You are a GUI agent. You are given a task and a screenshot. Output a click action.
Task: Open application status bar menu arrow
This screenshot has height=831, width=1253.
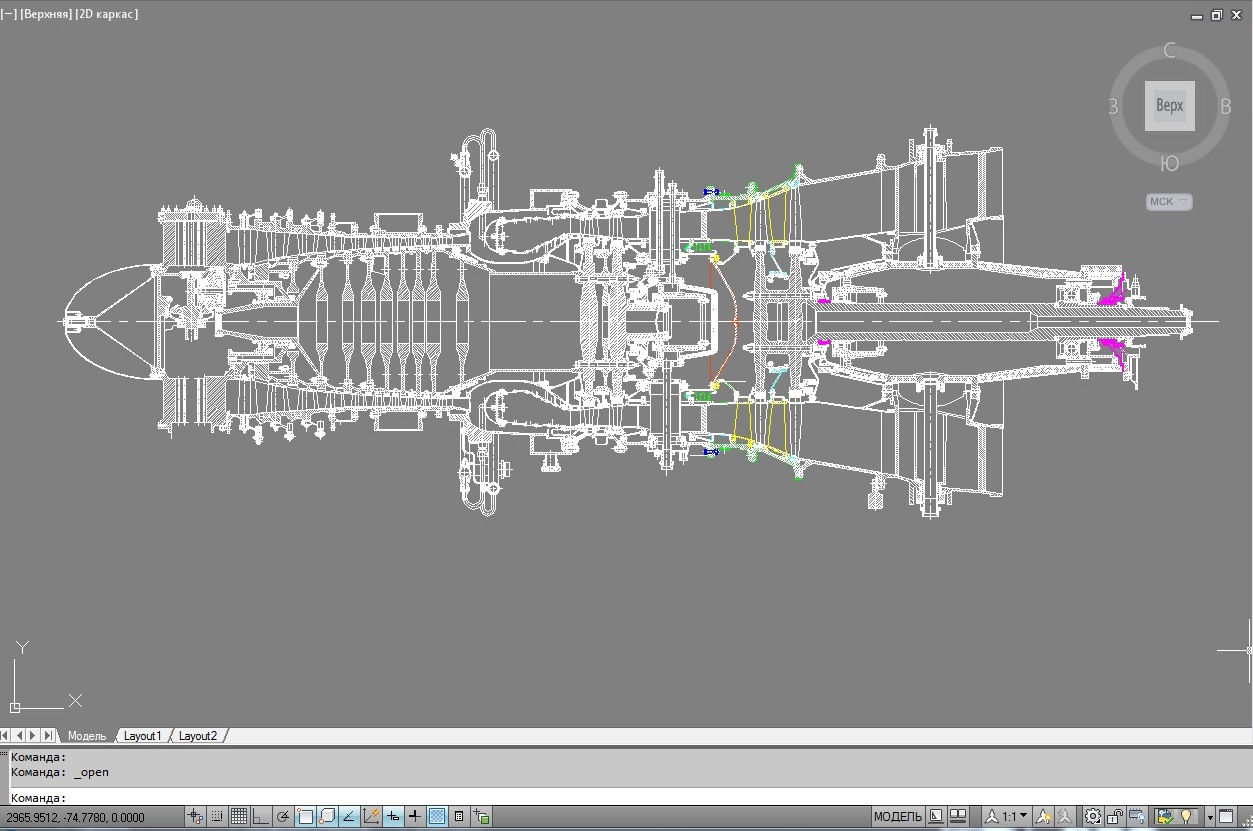1210,817
